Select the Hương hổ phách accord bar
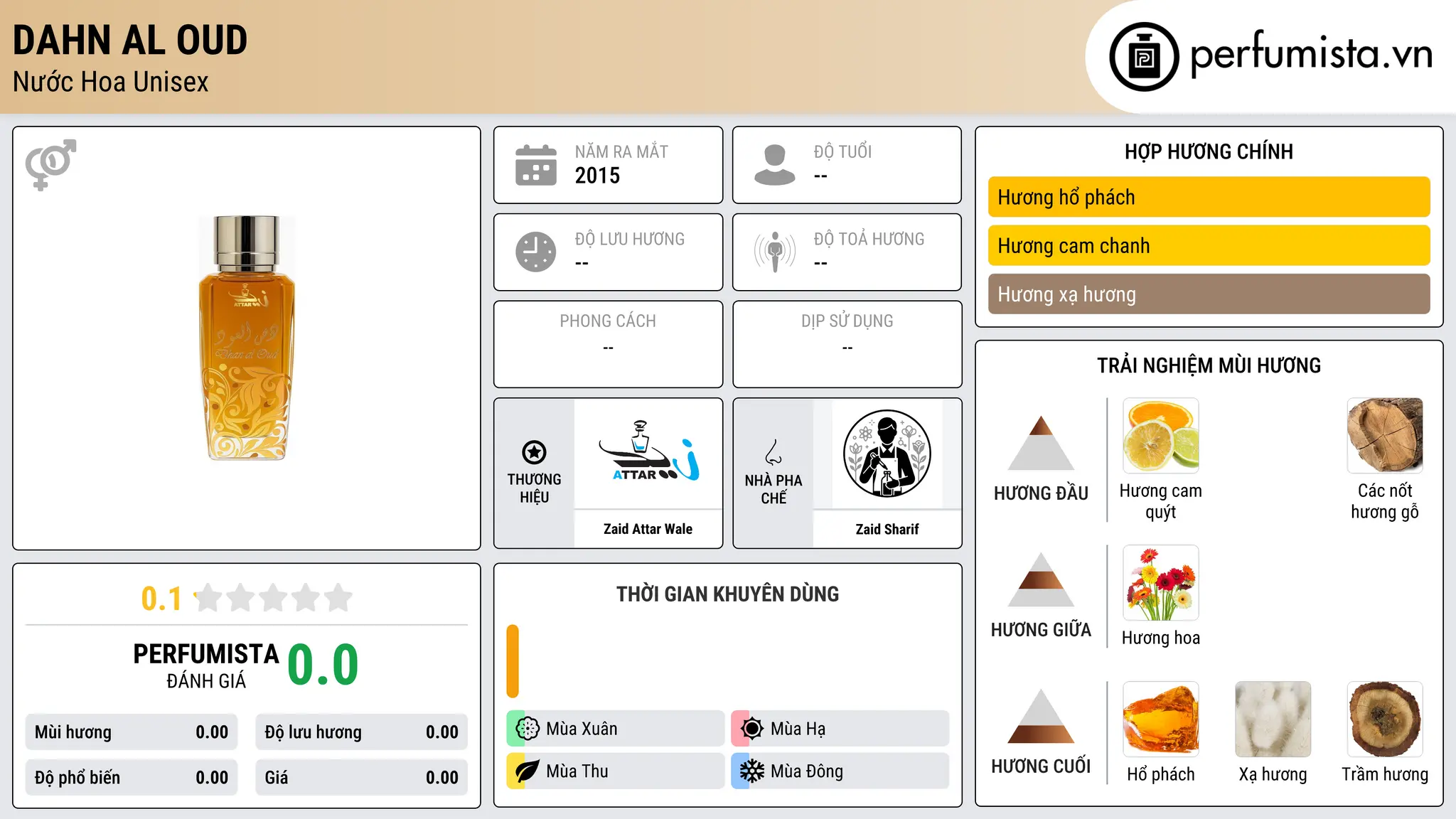The height and width of the screenshot is (819, 1456). coord(1209,197)
